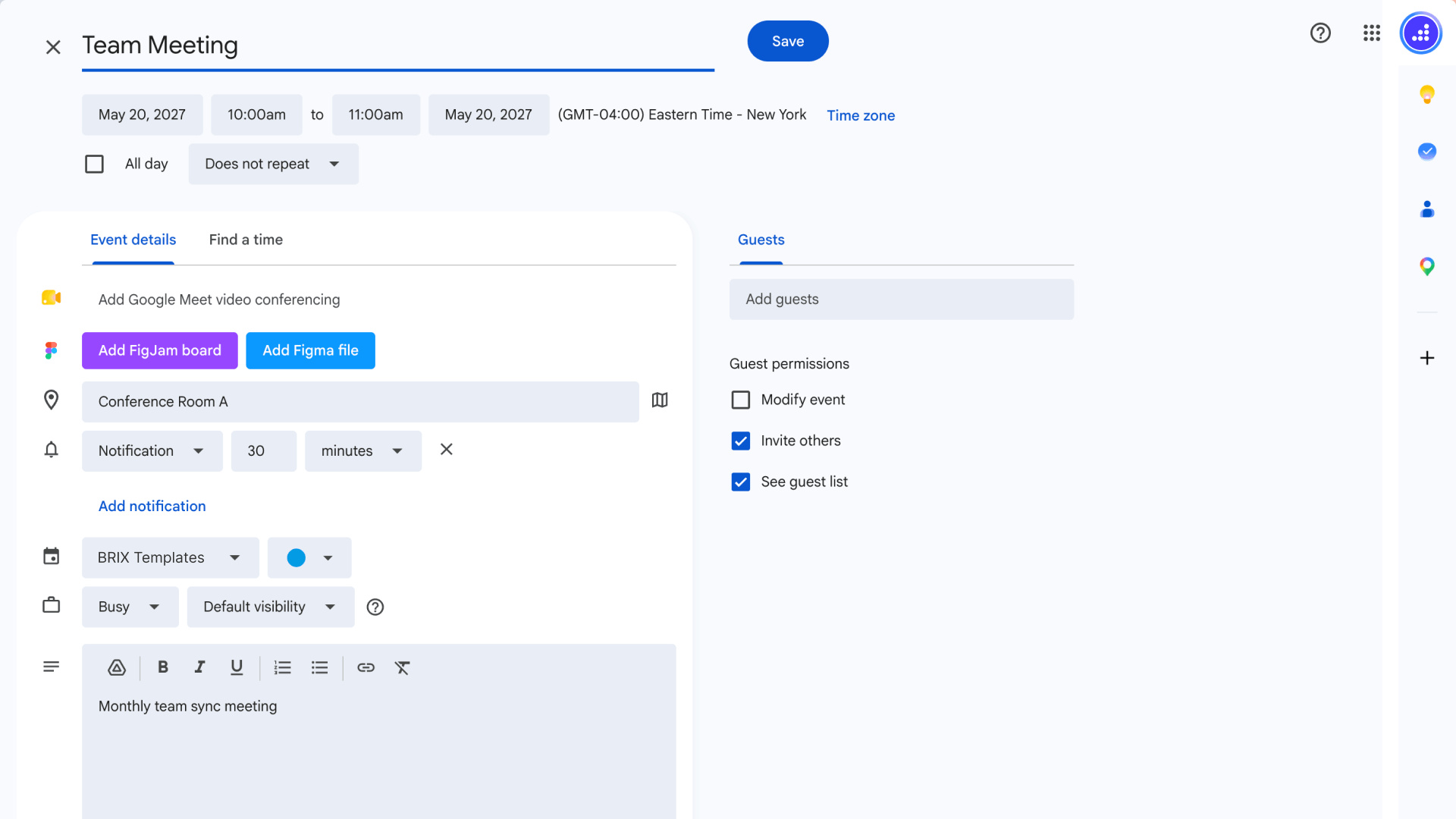Switch to the Find a time tab
1456x819 pixels.
point(246,240)
